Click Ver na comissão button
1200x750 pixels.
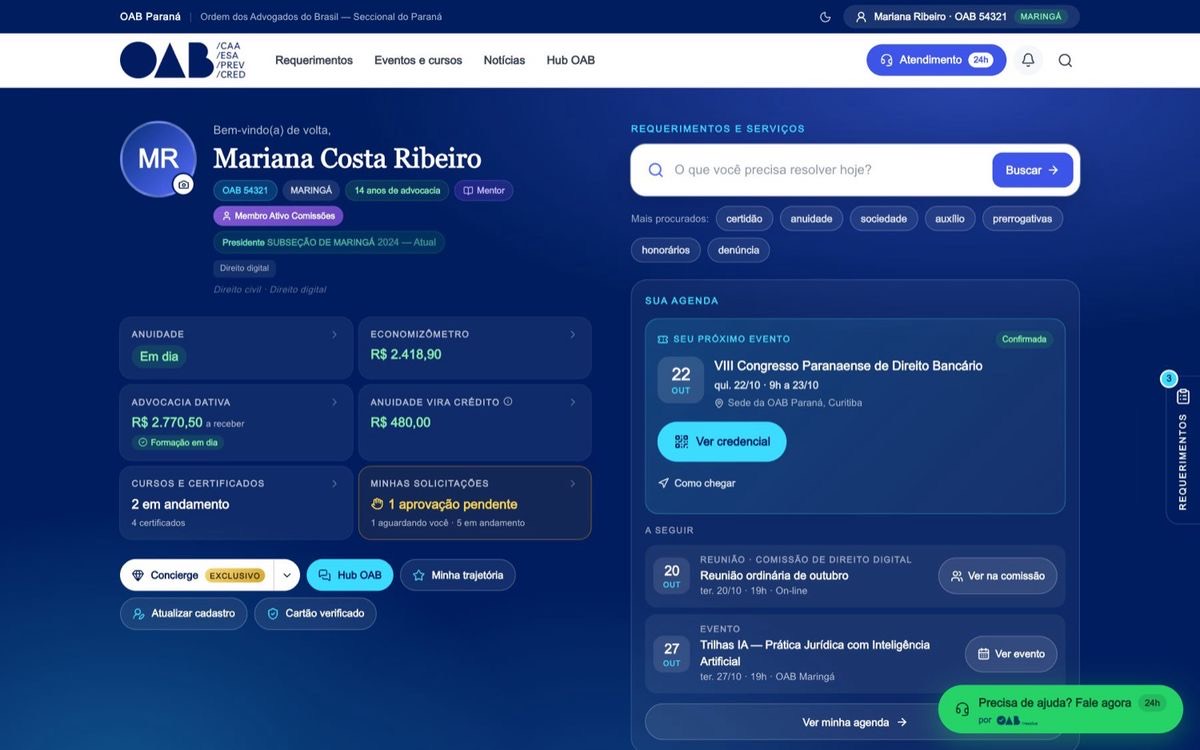point(997,576)
